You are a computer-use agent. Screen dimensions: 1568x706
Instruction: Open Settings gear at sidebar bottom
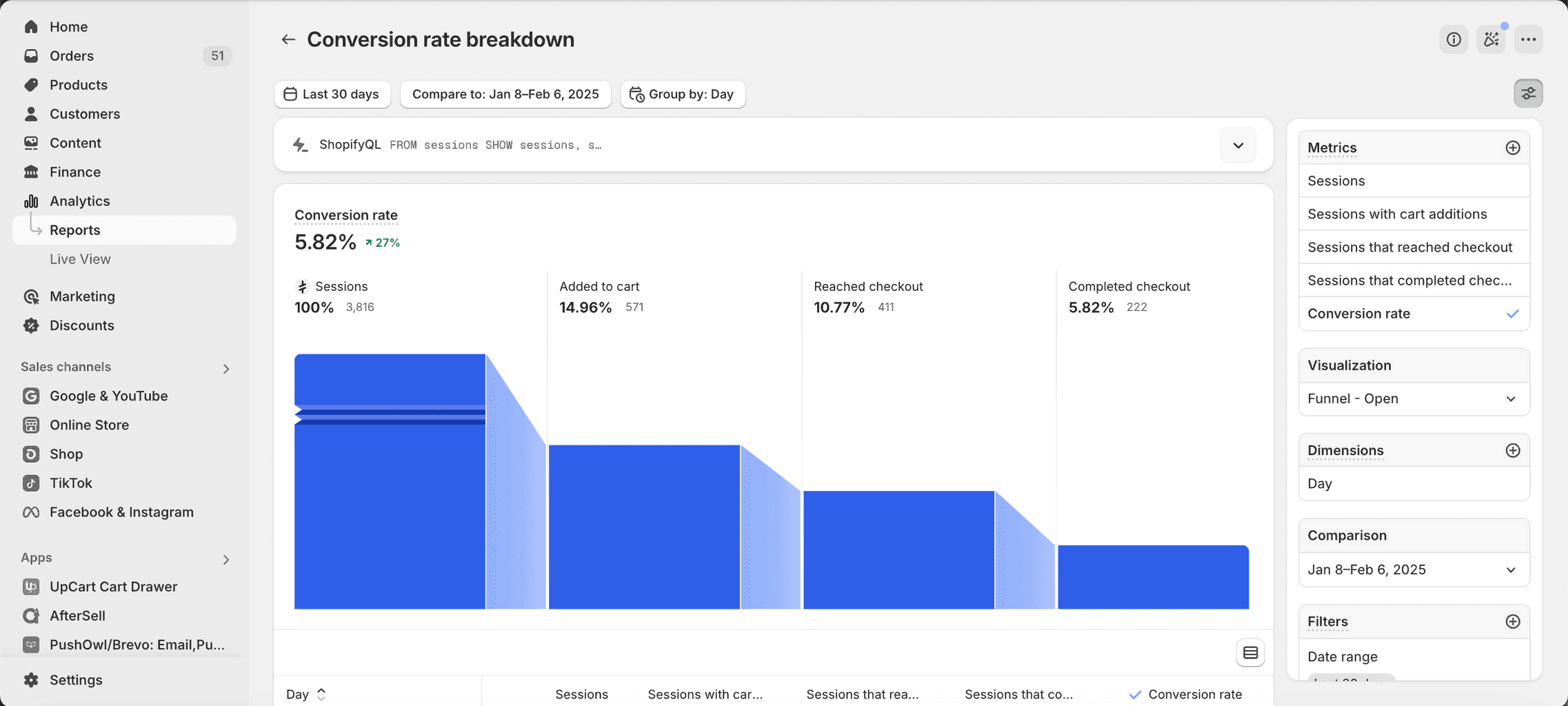(x=31, y=680)
